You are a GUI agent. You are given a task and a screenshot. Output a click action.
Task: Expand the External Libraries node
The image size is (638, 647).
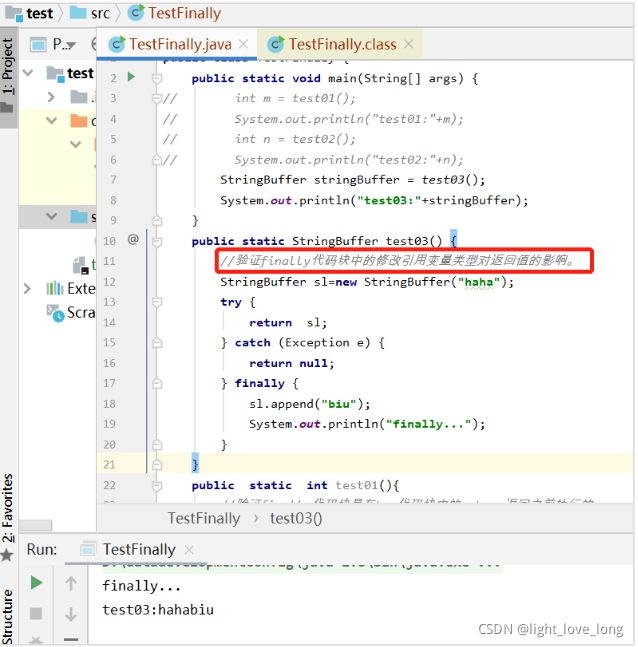(x=27, y=288)
